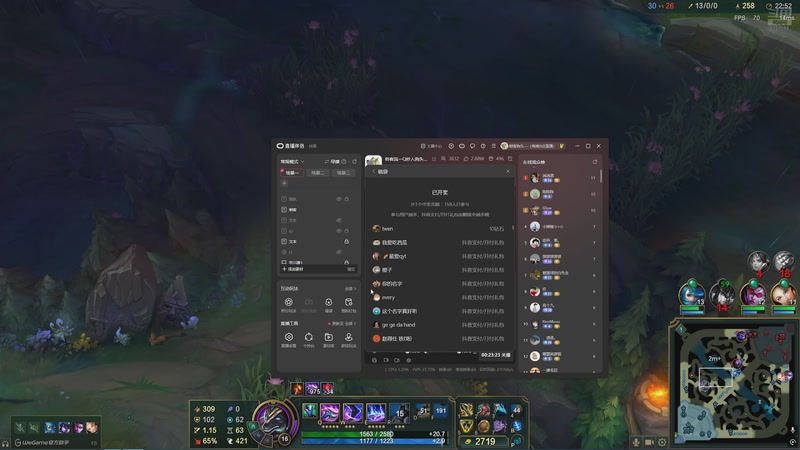Click Q ability icon in game HUD
Screen dimensions: 800x450
pyautogui.click(x=330, y=412)
